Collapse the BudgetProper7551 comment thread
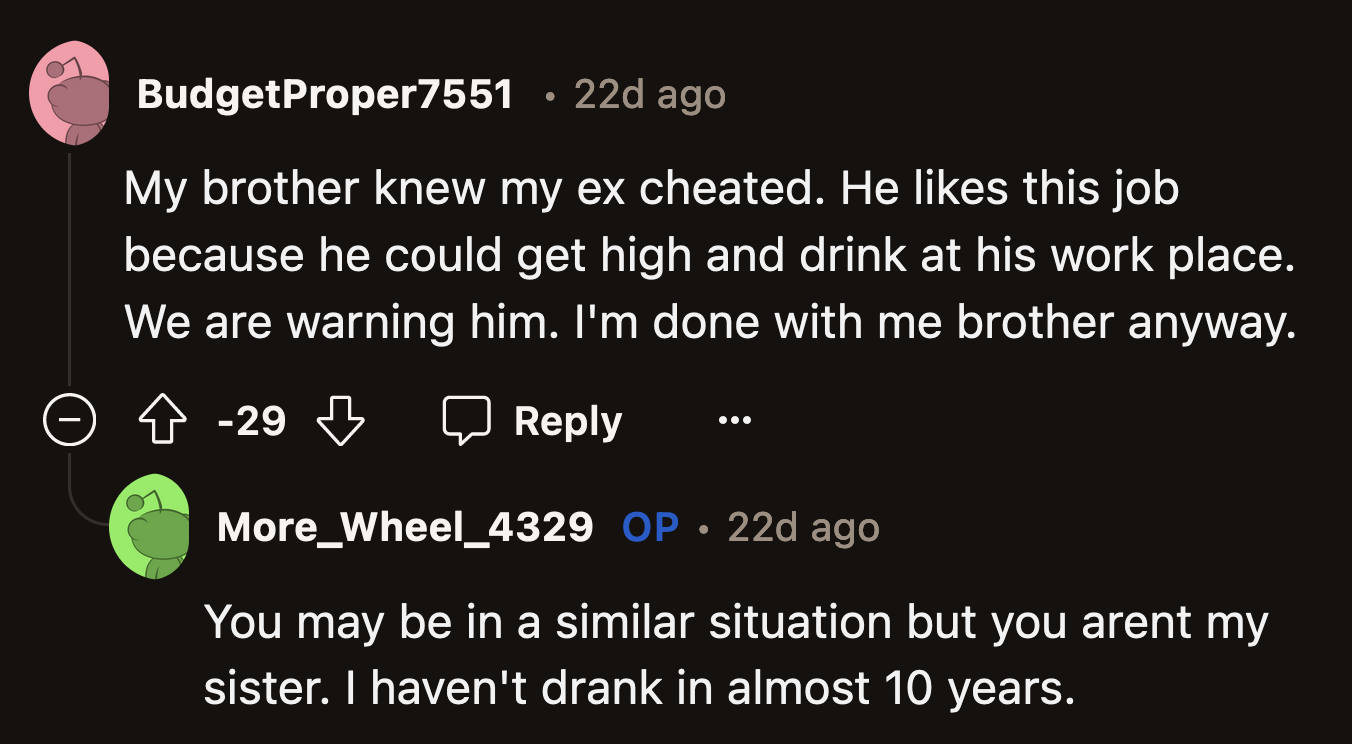 [69, 420]
